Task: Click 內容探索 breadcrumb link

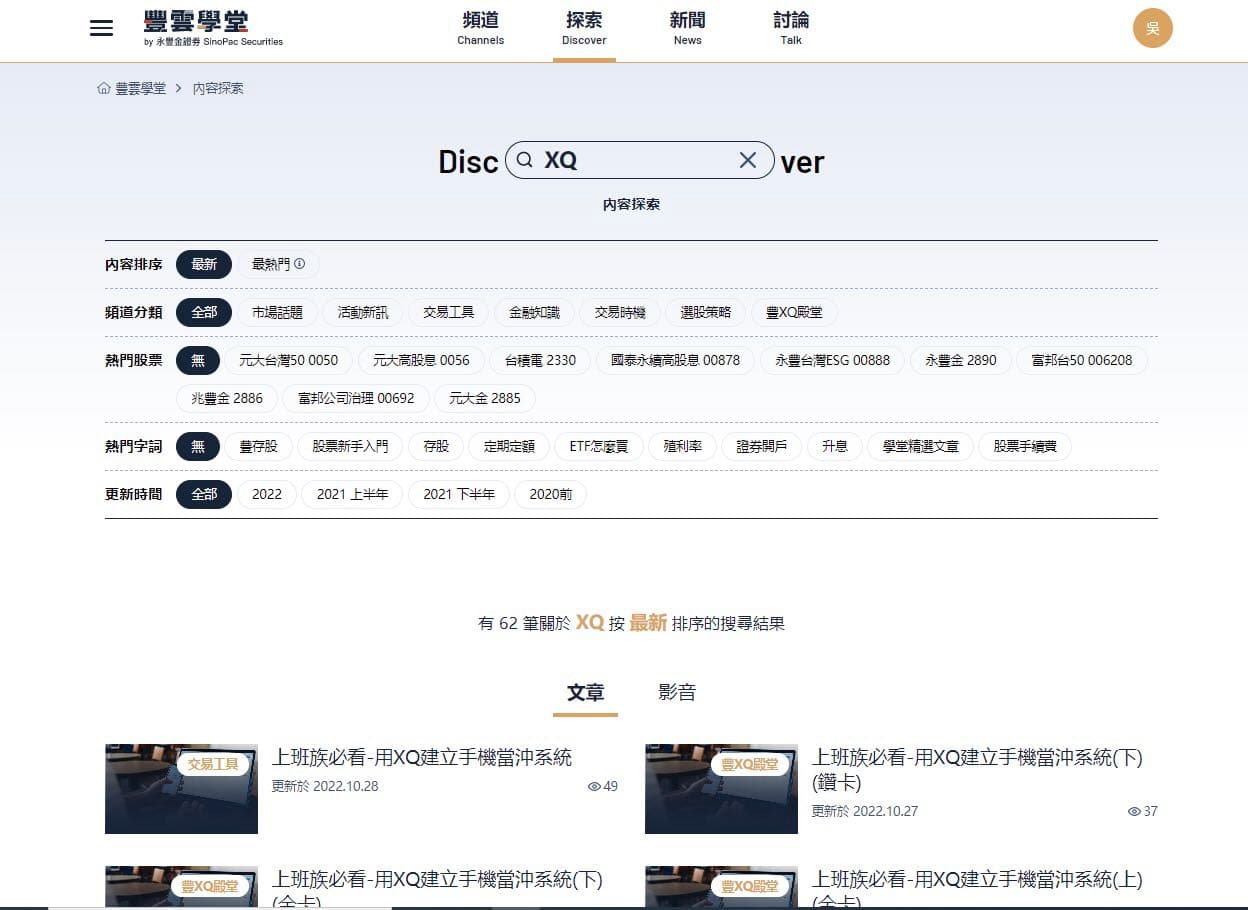Action: [x=218, y=88]
